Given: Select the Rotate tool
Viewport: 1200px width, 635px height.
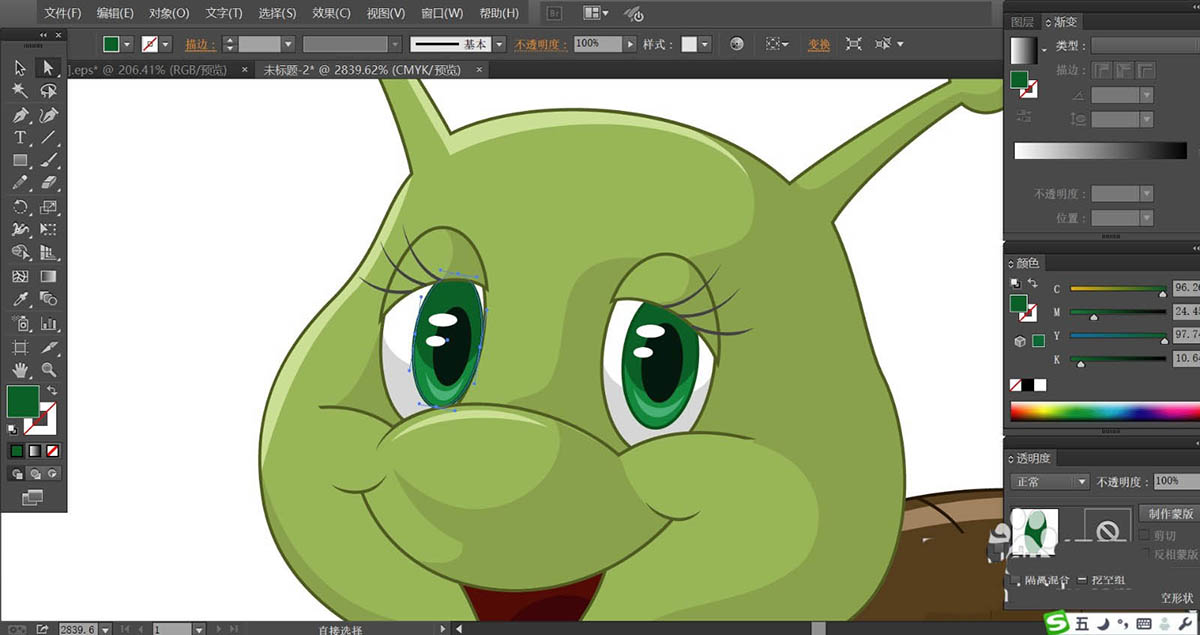Looking at the screenshot, I should (x=20, y=207).
